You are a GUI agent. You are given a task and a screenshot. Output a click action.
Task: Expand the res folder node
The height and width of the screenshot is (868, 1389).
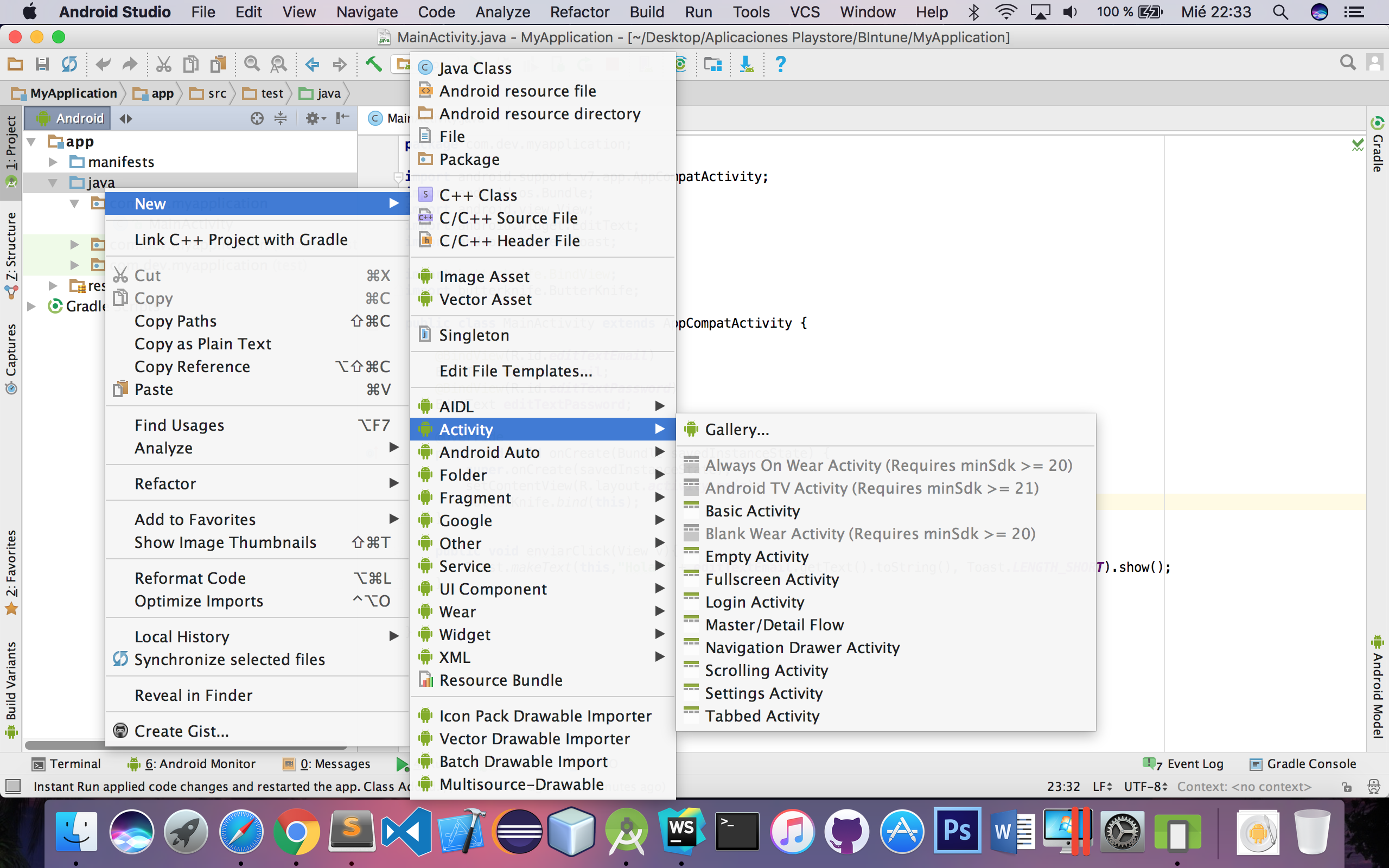pyautogui.click(x=53, y=285)
